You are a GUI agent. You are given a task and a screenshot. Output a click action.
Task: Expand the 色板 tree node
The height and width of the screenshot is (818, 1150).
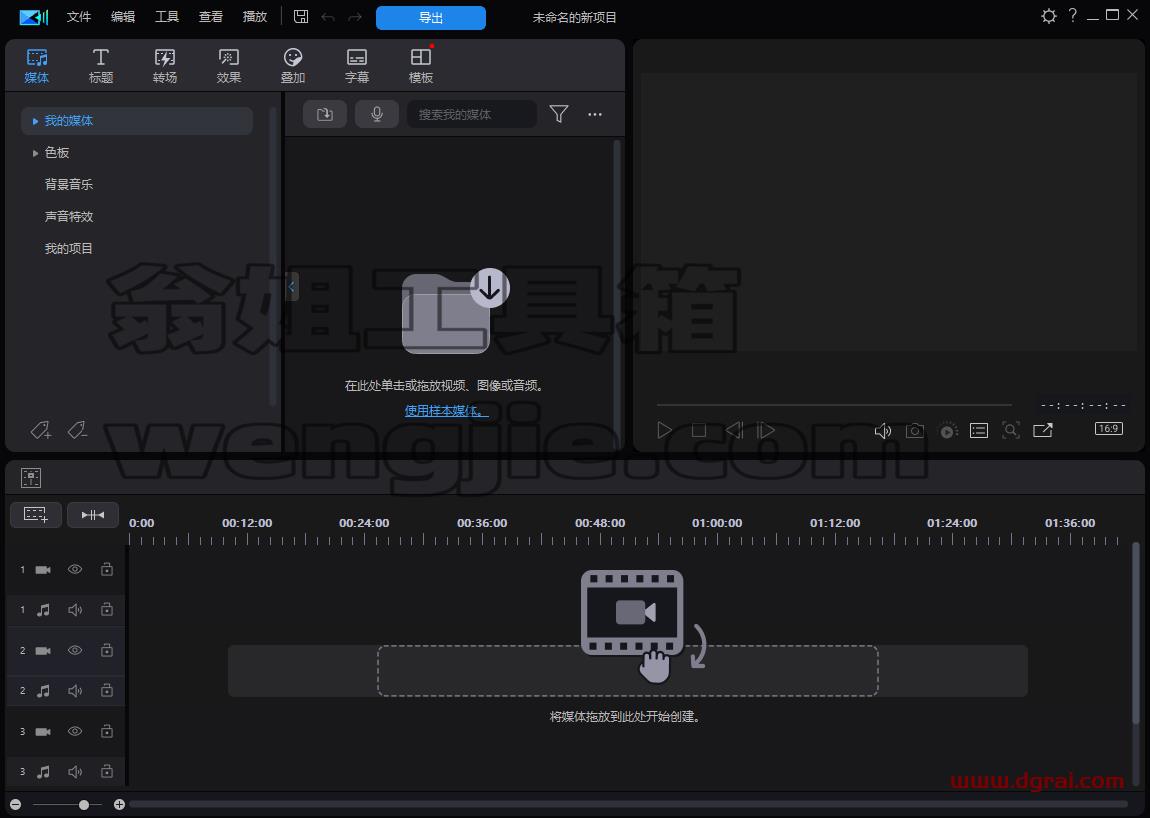(x=34, y=153)
